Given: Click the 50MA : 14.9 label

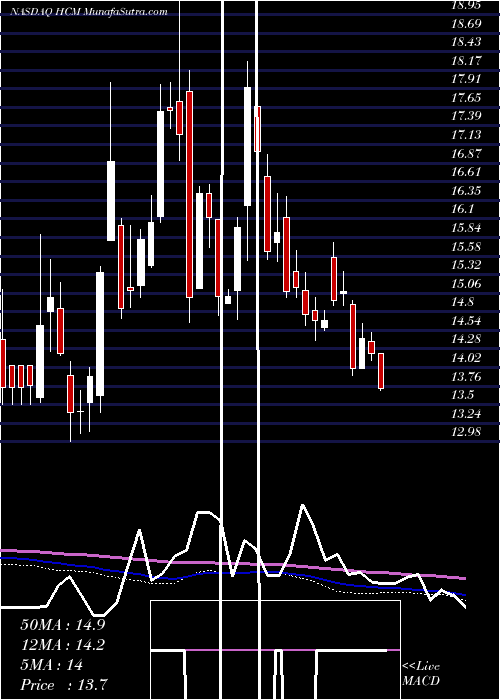Looking at the screenshot, I should [62, 625].
